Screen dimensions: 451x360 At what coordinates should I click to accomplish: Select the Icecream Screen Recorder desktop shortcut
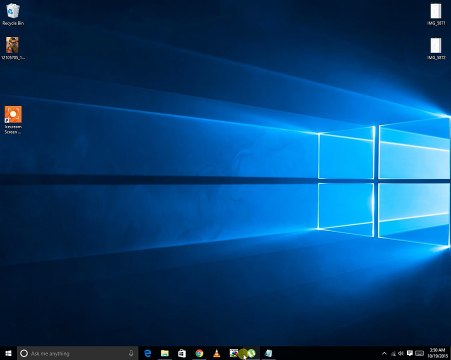click(x=13, y=120)
